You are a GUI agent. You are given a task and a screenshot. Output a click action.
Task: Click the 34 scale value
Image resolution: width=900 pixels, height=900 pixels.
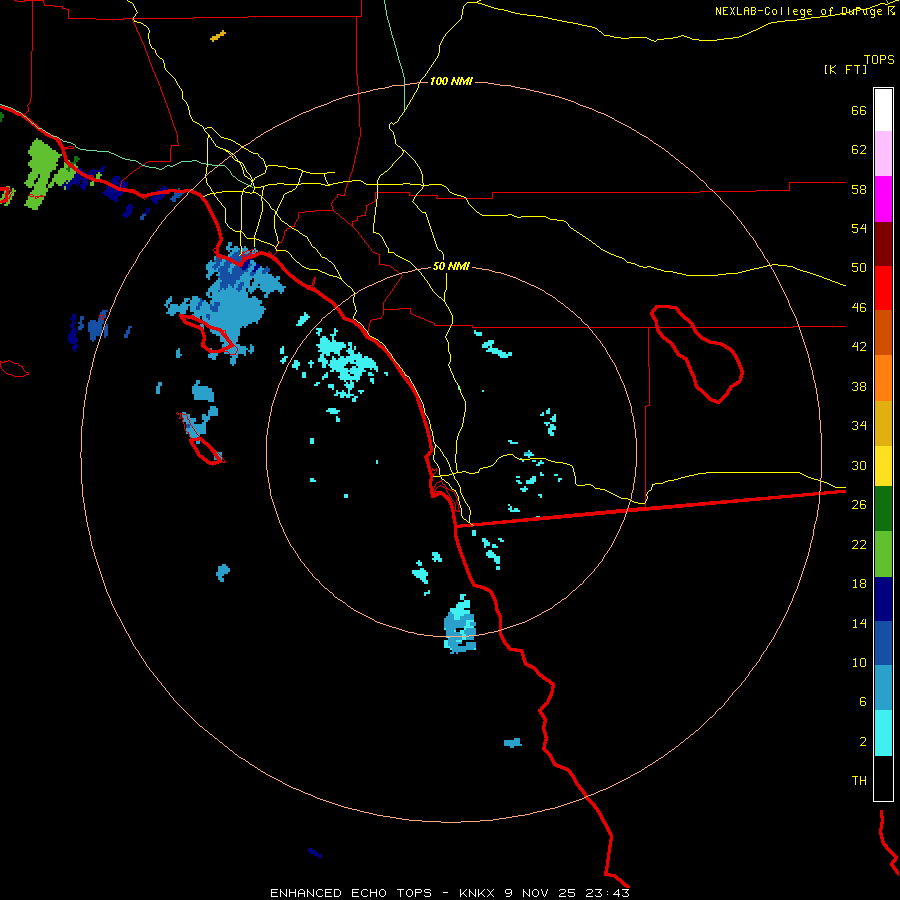[x=859, y=426]
